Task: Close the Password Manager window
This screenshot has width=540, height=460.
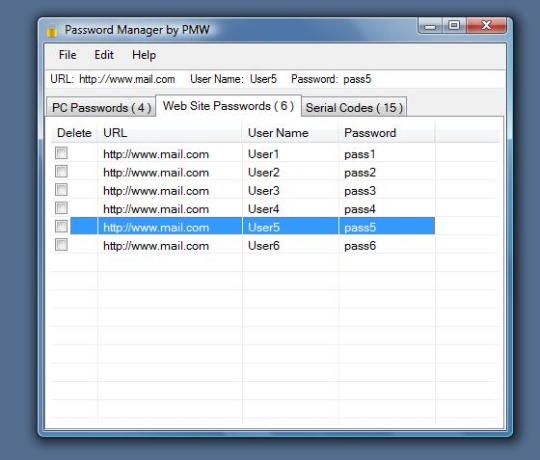Action: pyautogui.click(x=486, y=25)
